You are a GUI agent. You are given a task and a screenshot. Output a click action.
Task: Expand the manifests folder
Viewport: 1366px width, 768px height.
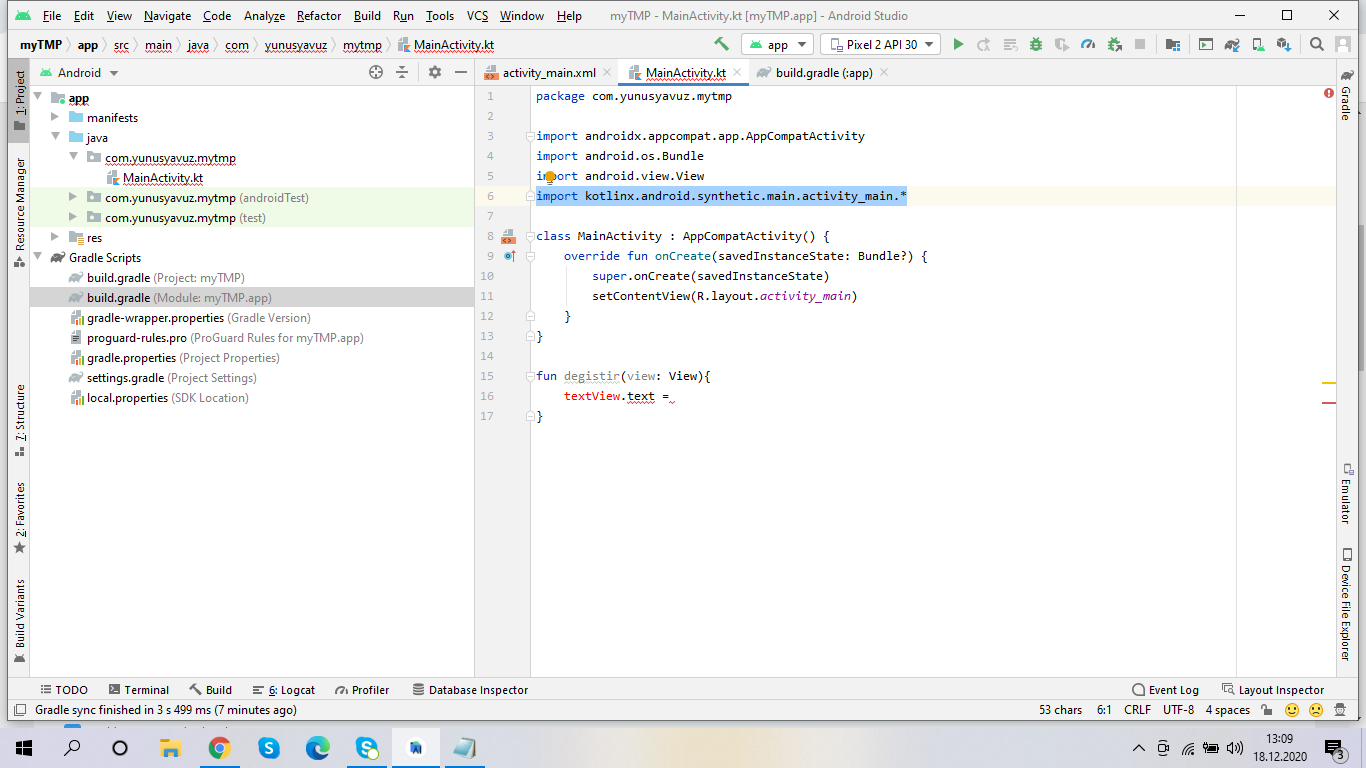56,117
